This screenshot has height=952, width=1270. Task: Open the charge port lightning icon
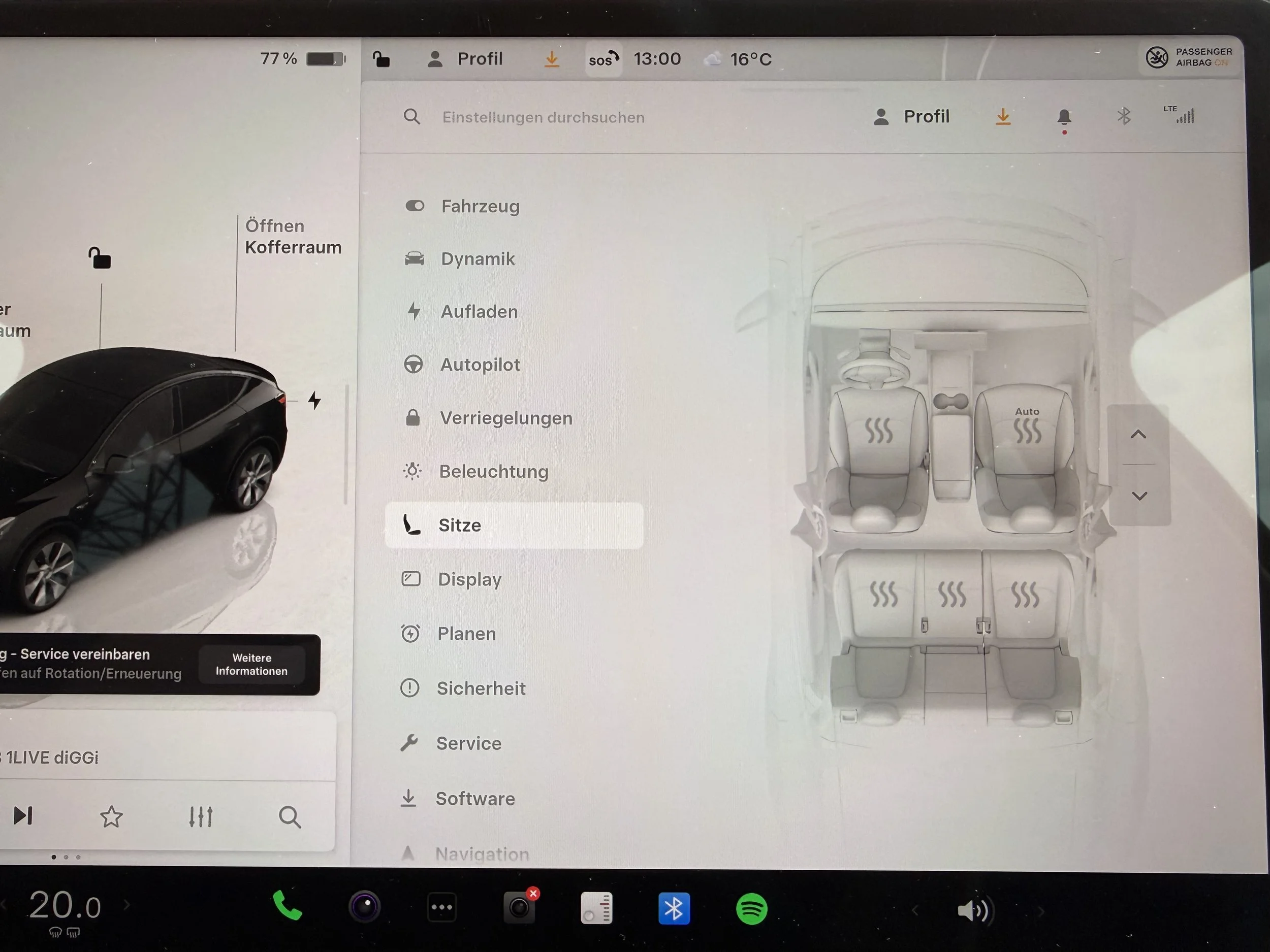(314, 400)
